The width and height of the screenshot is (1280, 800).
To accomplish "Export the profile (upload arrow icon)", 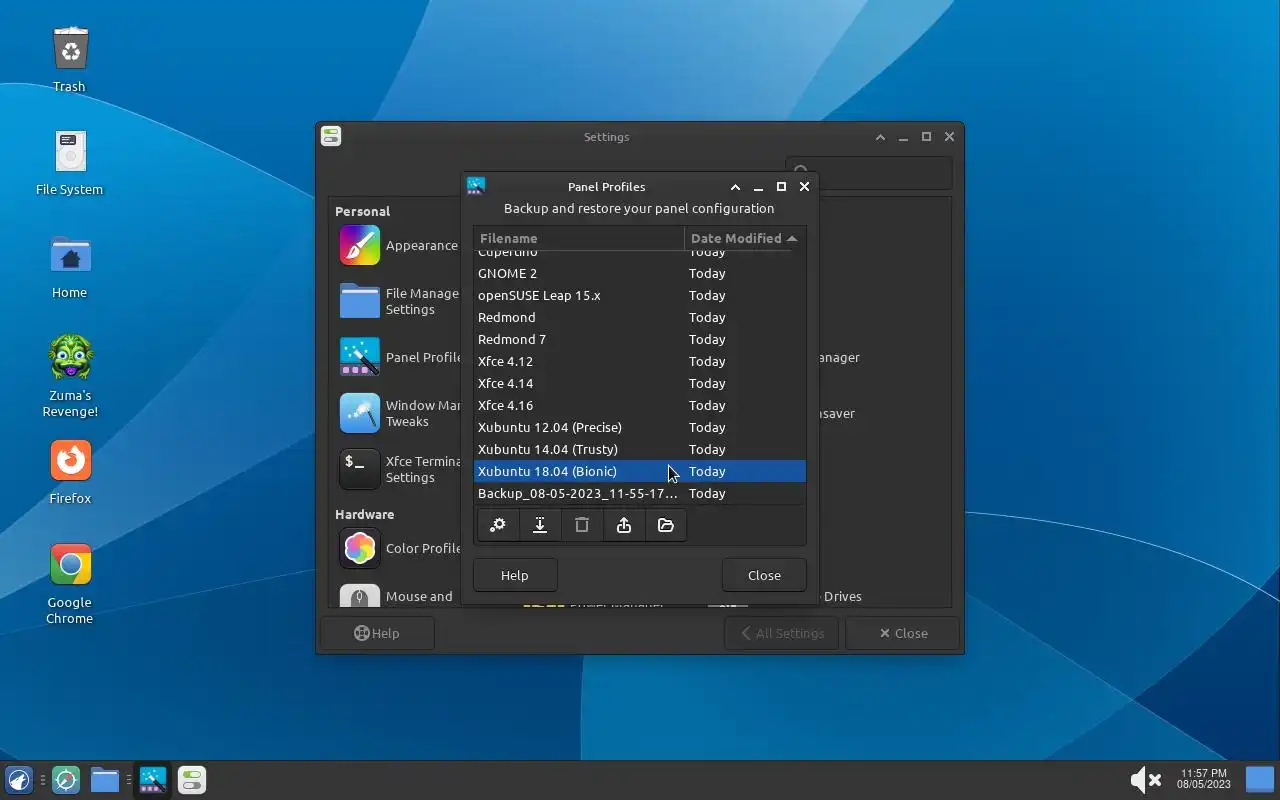I will coord(624,525).
